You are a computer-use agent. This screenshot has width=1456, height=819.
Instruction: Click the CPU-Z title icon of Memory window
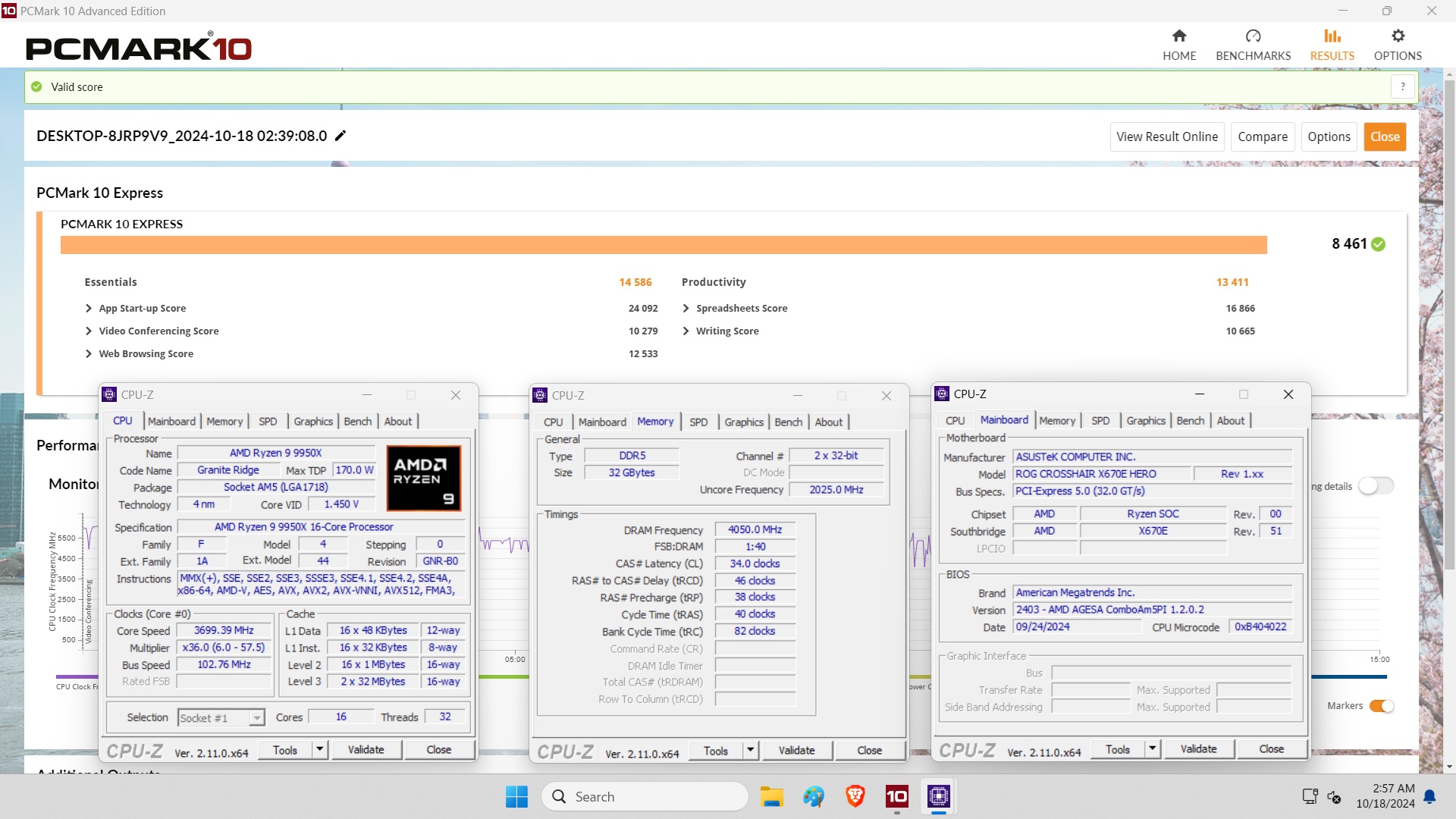(x=540, y=395)
